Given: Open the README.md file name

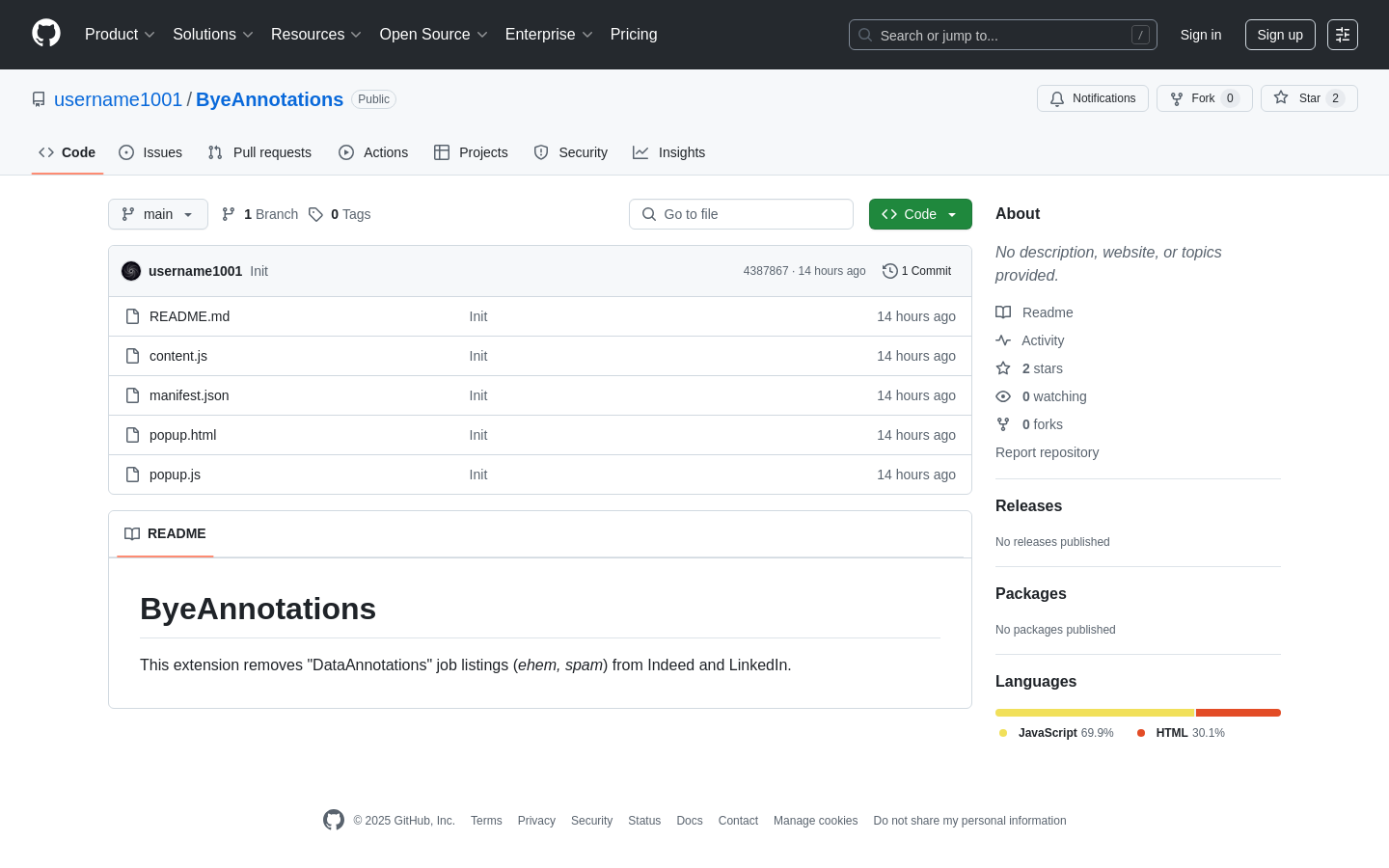Looking at the screenshot, I should [x=189, y=316].
